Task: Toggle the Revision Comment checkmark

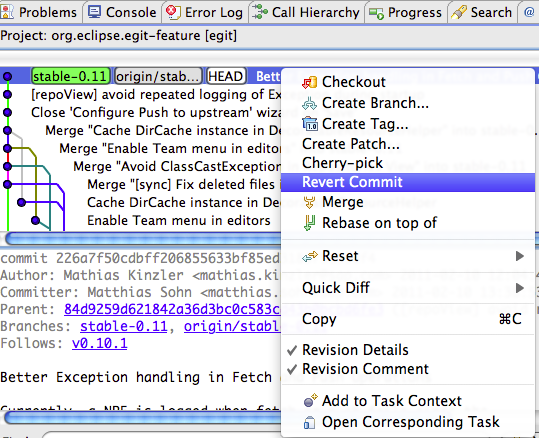Action: (x=292, y=369)
